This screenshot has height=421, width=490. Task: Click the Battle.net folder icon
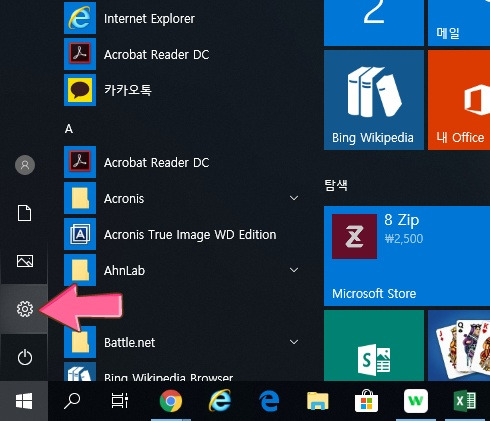(x=80, y=342)
